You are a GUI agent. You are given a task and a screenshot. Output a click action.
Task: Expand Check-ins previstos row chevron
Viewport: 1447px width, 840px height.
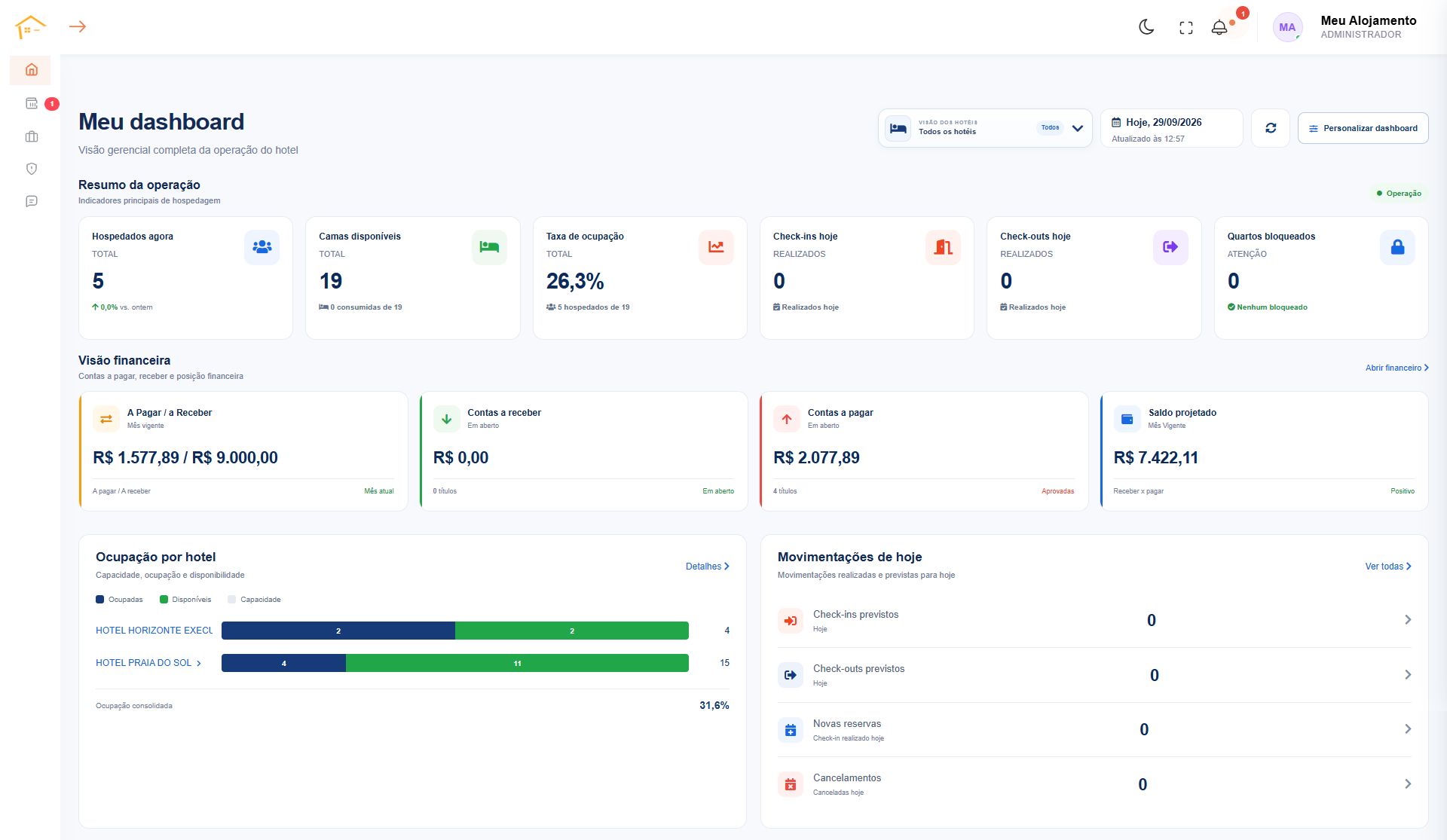1407,620
